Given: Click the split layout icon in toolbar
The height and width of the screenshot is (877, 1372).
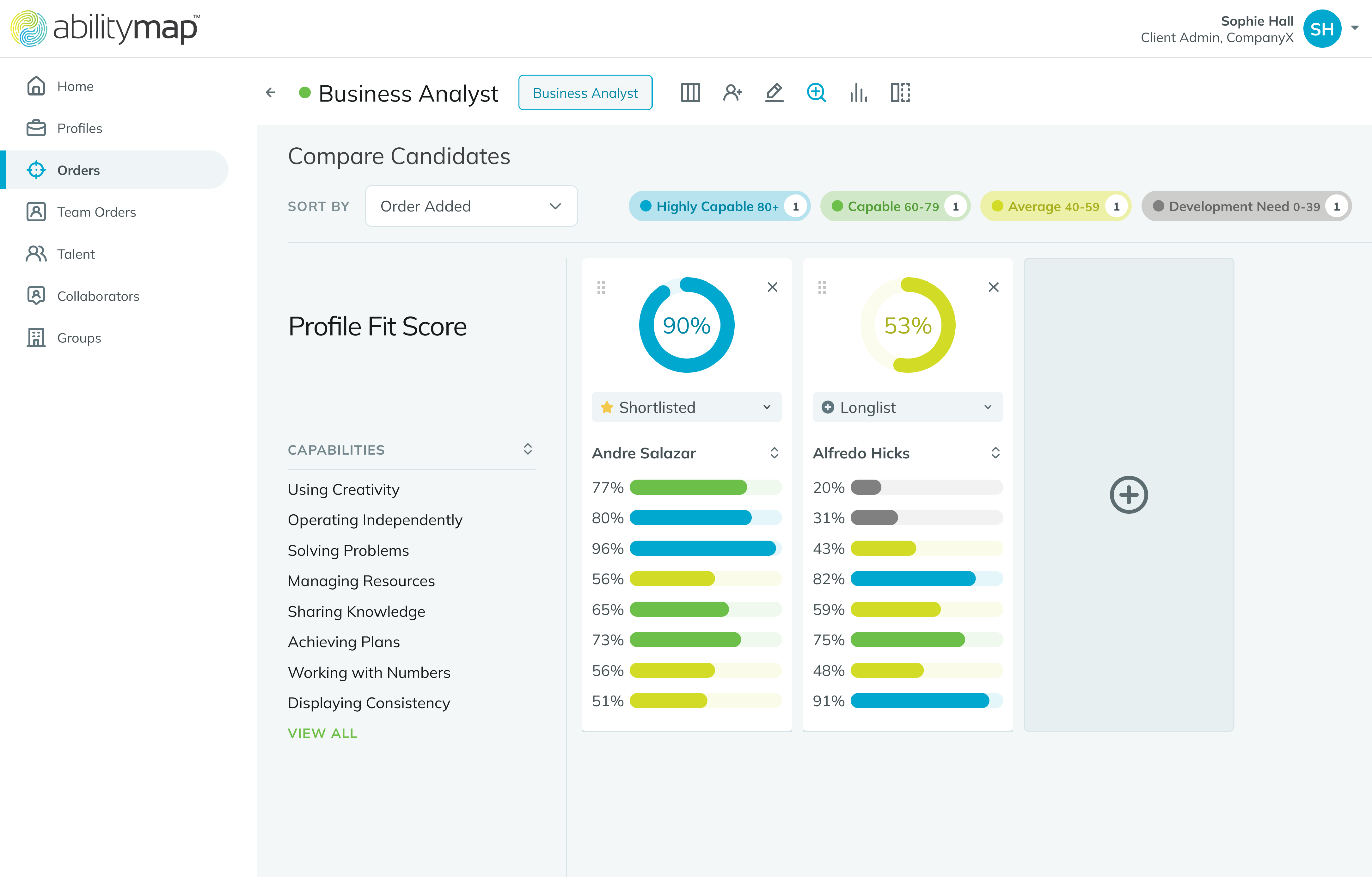Looking at the screenshot, I should click(900, 92).
